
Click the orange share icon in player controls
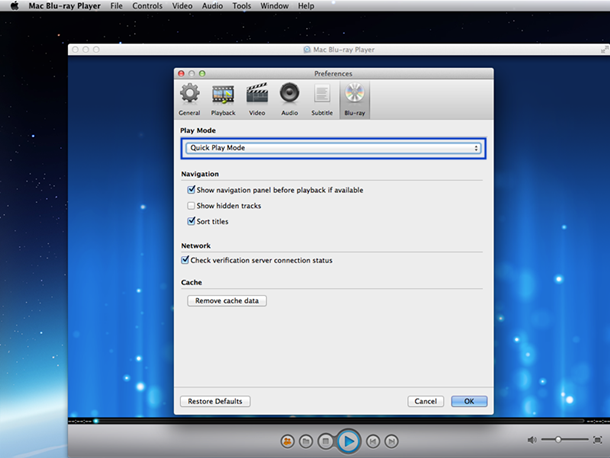287,441
